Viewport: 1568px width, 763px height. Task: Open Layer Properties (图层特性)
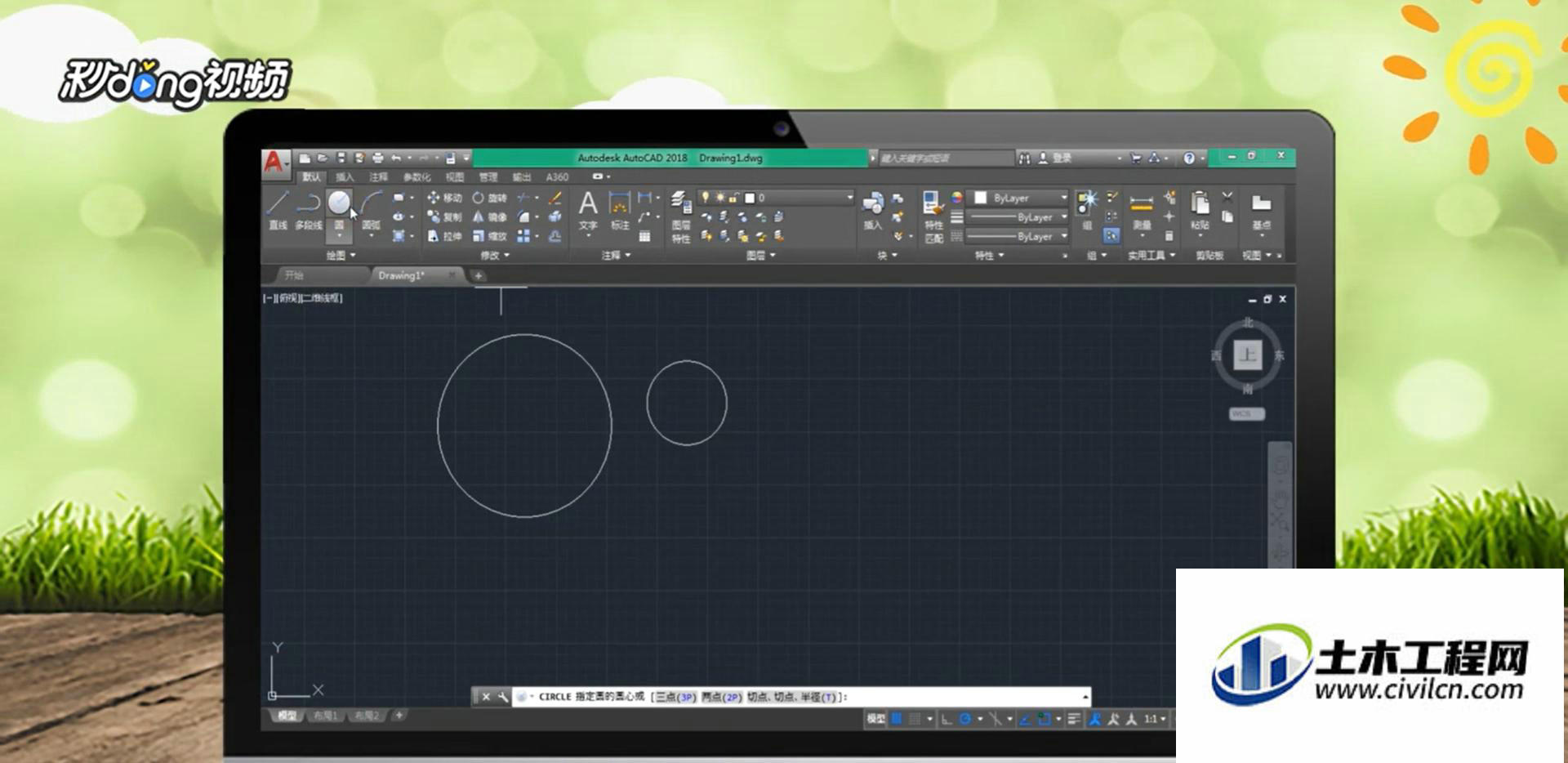point(681,216)
